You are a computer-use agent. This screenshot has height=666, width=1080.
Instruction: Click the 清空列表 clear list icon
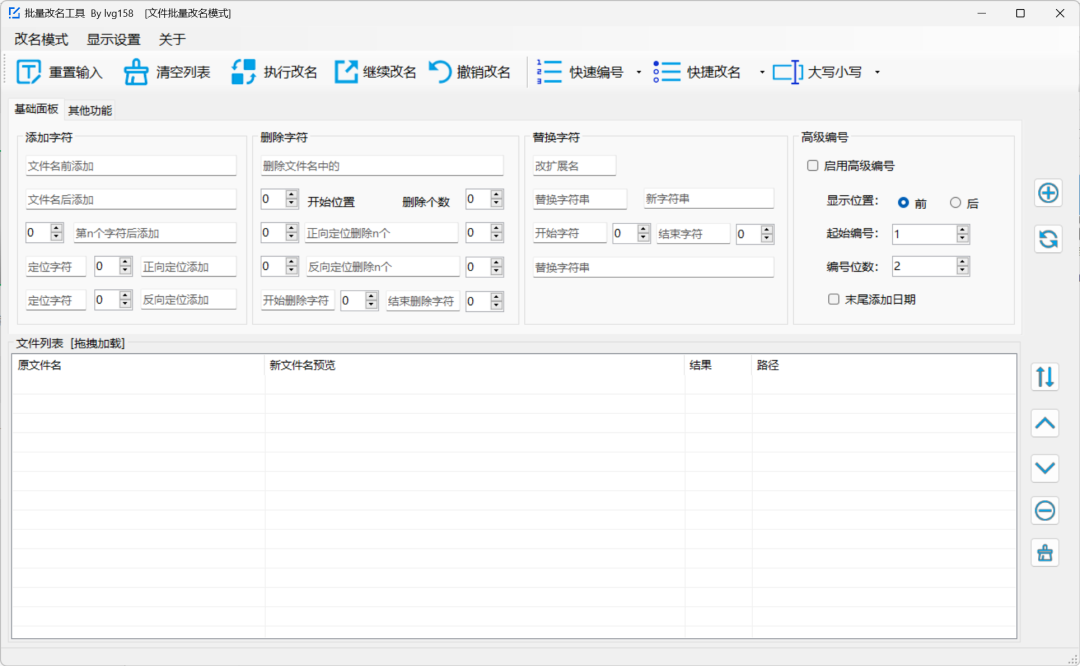point(136,72)
